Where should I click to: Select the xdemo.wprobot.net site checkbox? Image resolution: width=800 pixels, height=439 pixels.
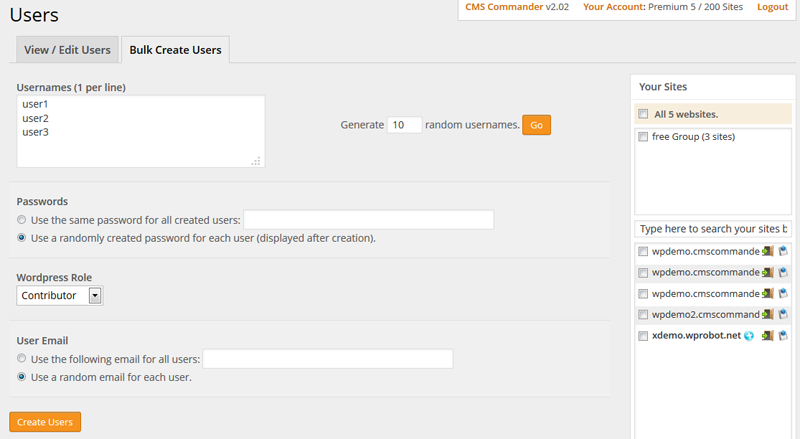pos(643,336)
